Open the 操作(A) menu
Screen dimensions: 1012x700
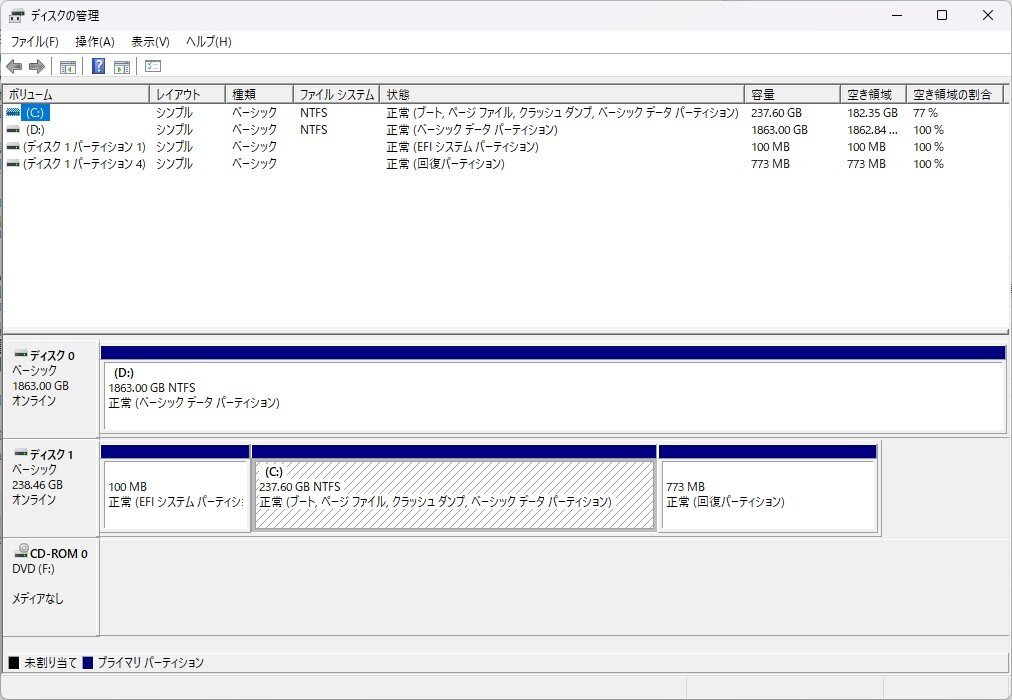(x=95, y=42)
